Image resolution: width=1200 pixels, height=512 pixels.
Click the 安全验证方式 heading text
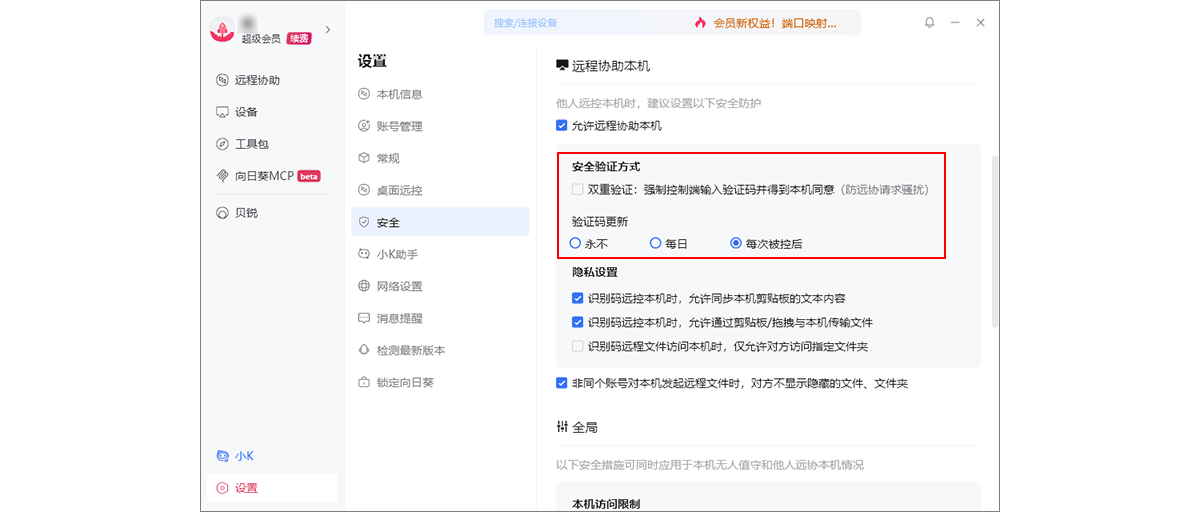click(x=606, y=166)
